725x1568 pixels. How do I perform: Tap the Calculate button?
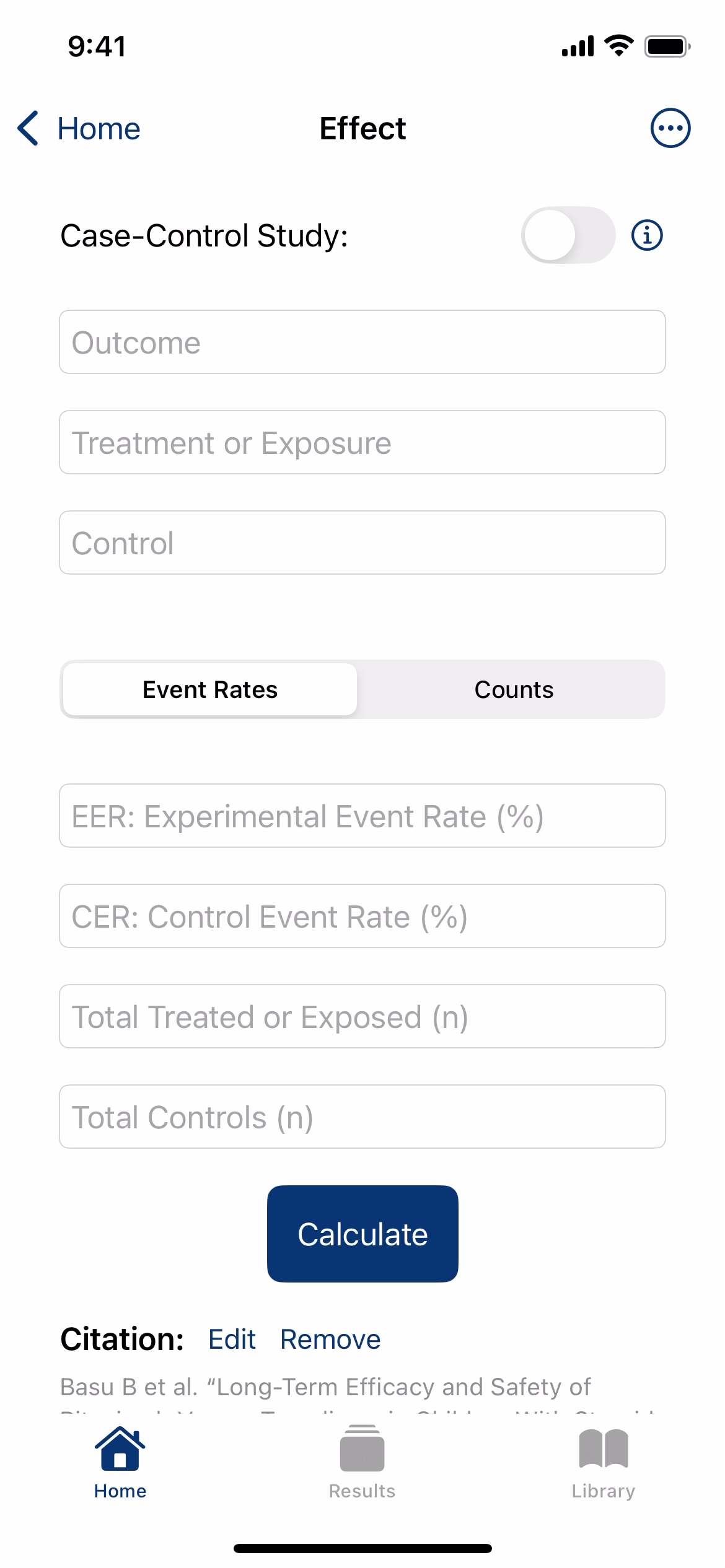(x=362, y=1234)
